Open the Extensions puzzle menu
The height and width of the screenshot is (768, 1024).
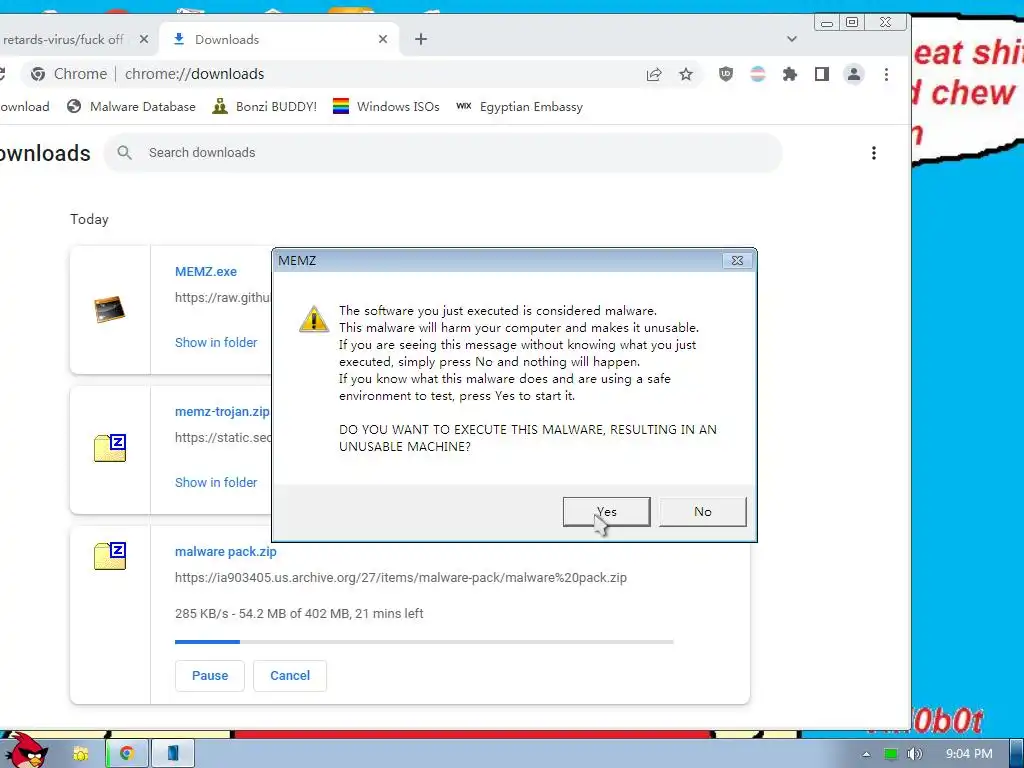tap(790, 74)
